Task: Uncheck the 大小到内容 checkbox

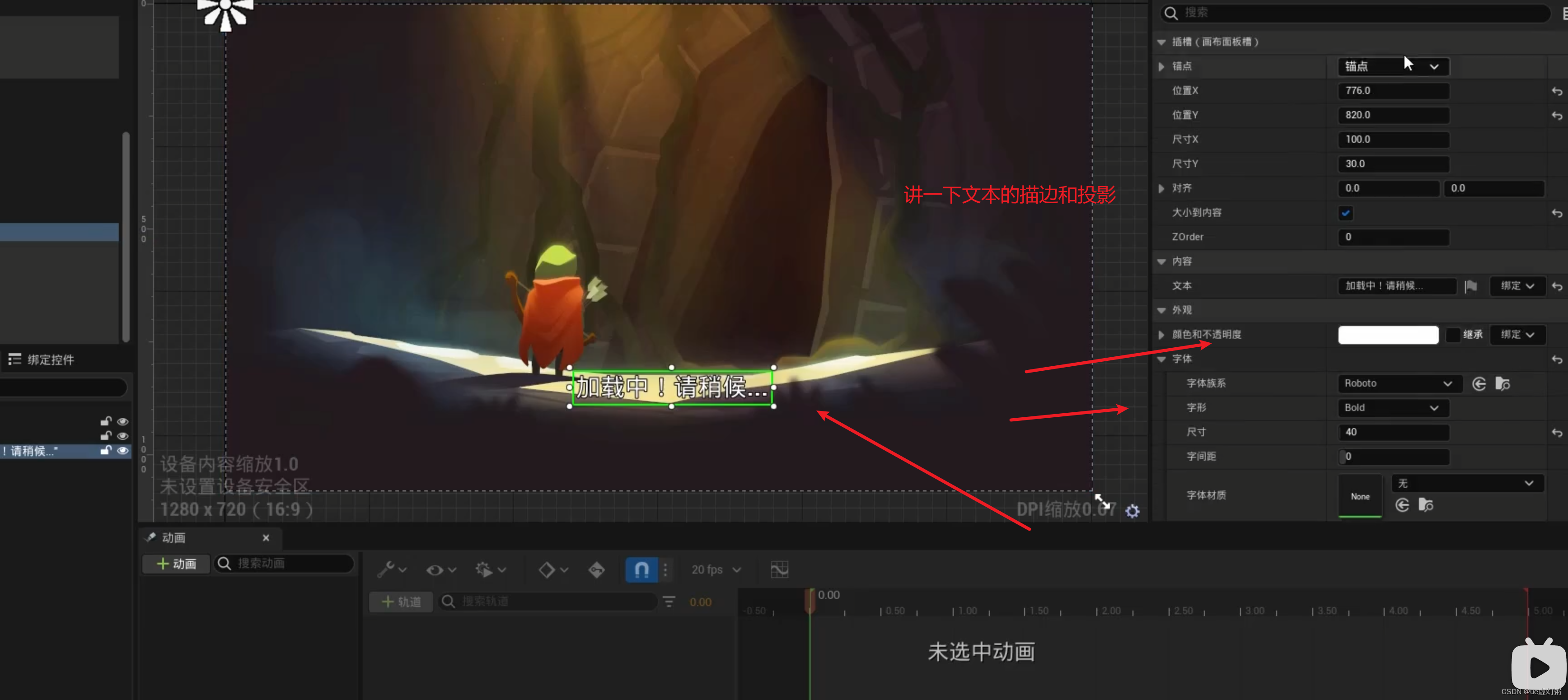Action: coord(1347,213)
